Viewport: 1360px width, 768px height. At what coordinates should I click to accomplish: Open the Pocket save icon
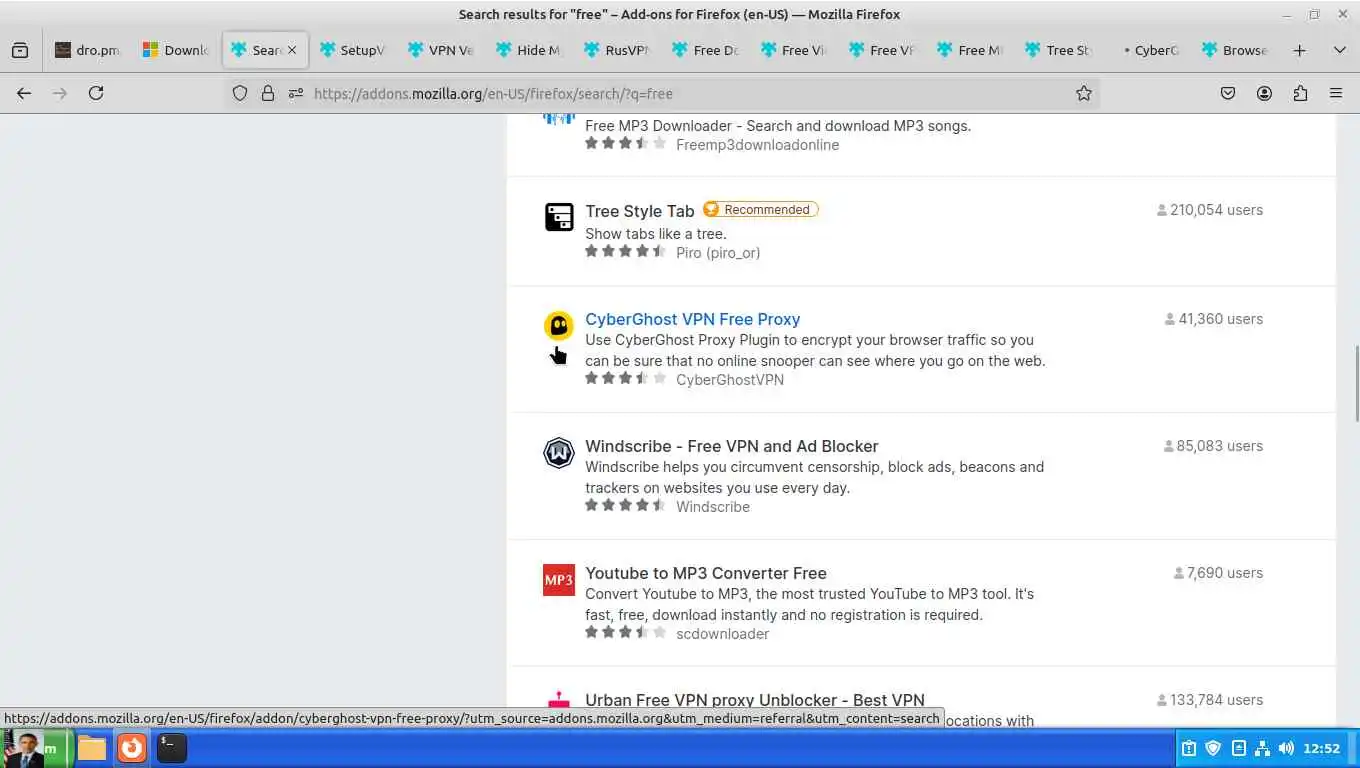[1228, 93]
